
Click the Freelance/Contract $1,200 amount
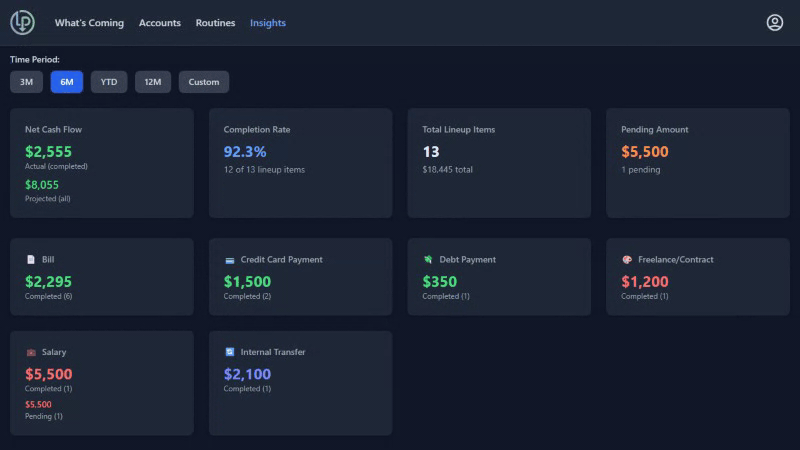[x=645, y=282]
